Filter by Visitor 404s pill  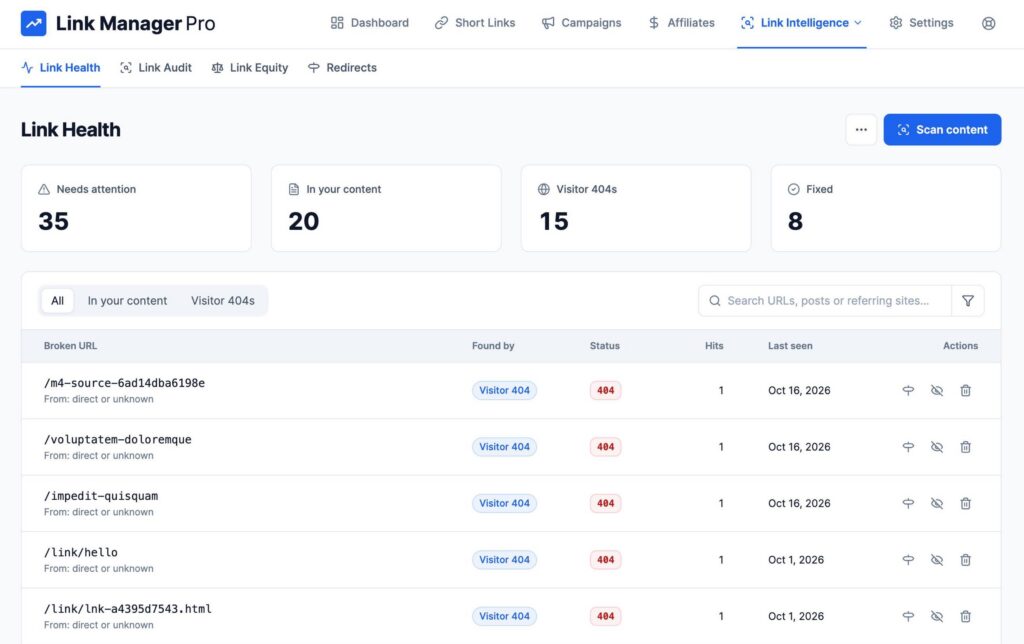click(x=223, y=300)
